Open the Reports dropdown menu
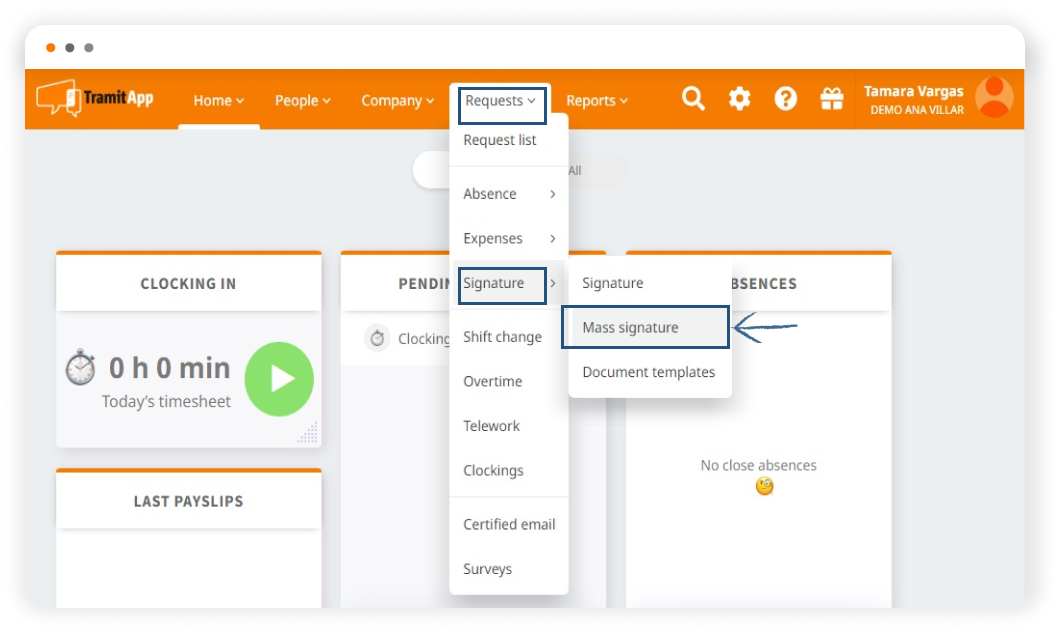Image resolution: width=1061 pixels, height=633 pixels. click(x=596, y=100)
